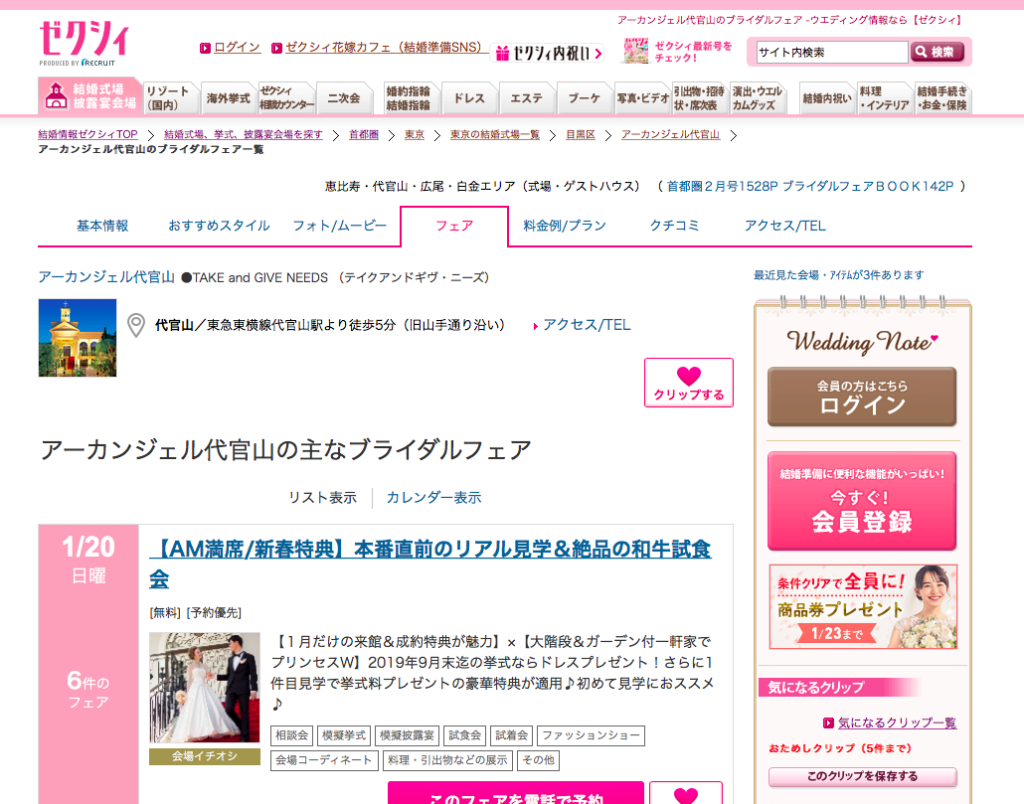Open the 演出・ウエルカムグッズ navigation tab
The image size is (1024, 804).
click(x=756, y=98)
